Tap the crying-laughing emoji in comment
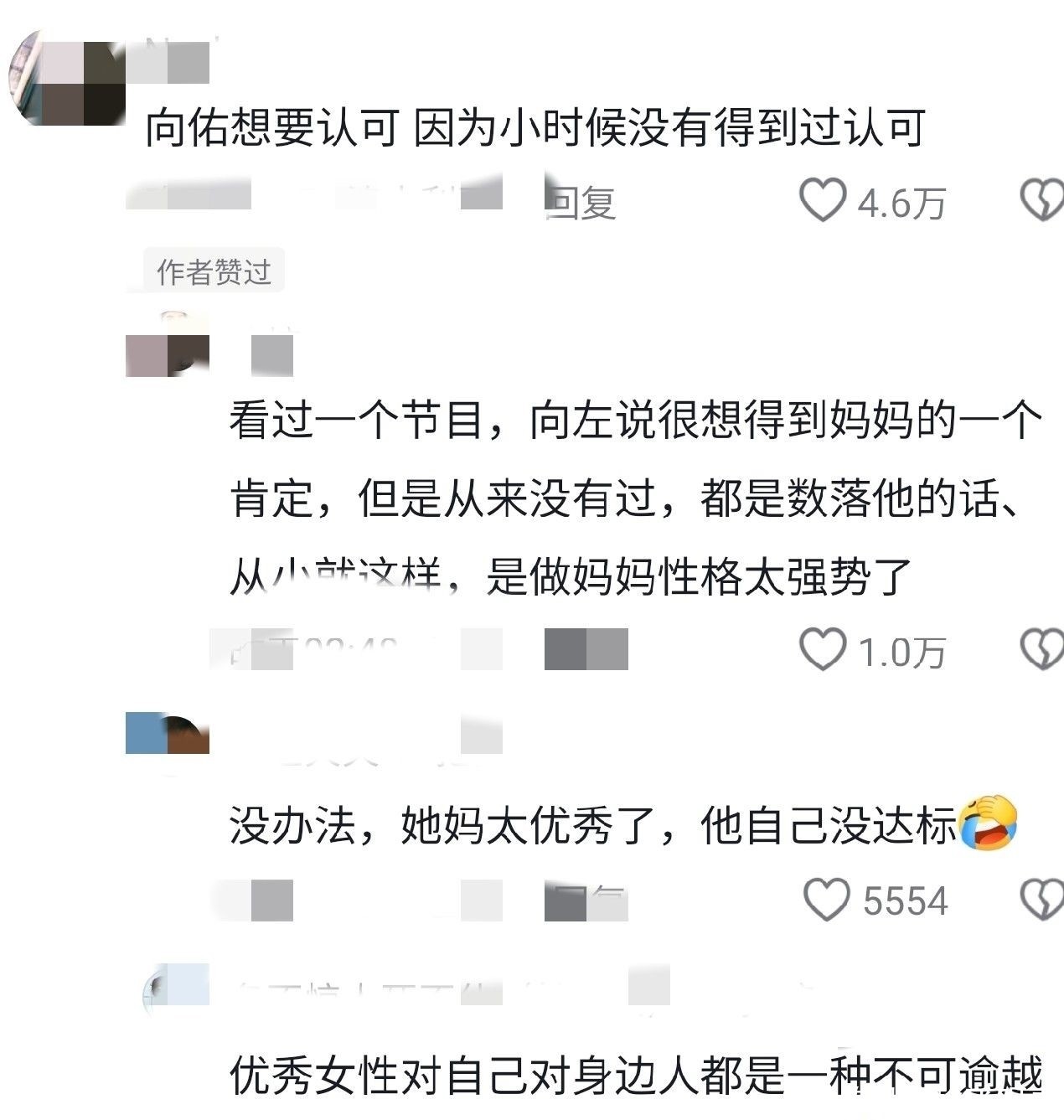Viewport: 1064px width, 1120px height. (989, 822)
